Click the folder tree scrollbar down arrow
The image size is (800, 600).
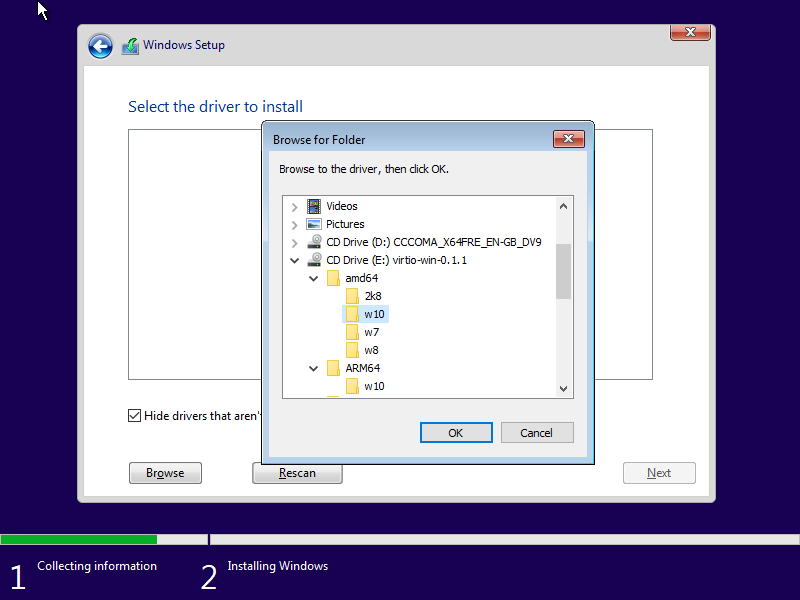(x=563, y=388)
